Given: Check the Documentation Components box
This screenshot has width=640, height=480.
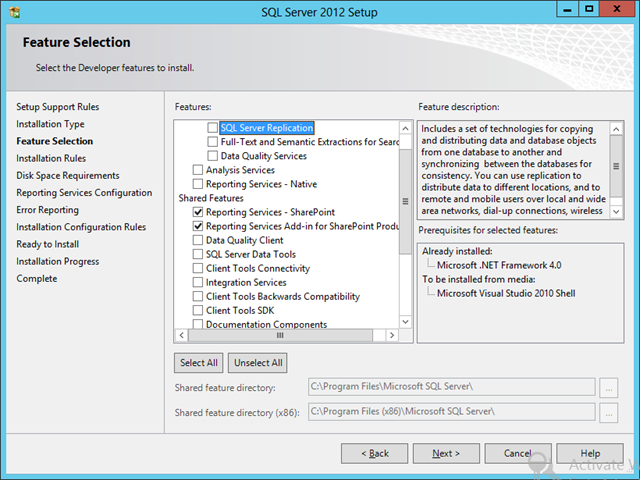Looking at the screenshot, I should point(198,324).
